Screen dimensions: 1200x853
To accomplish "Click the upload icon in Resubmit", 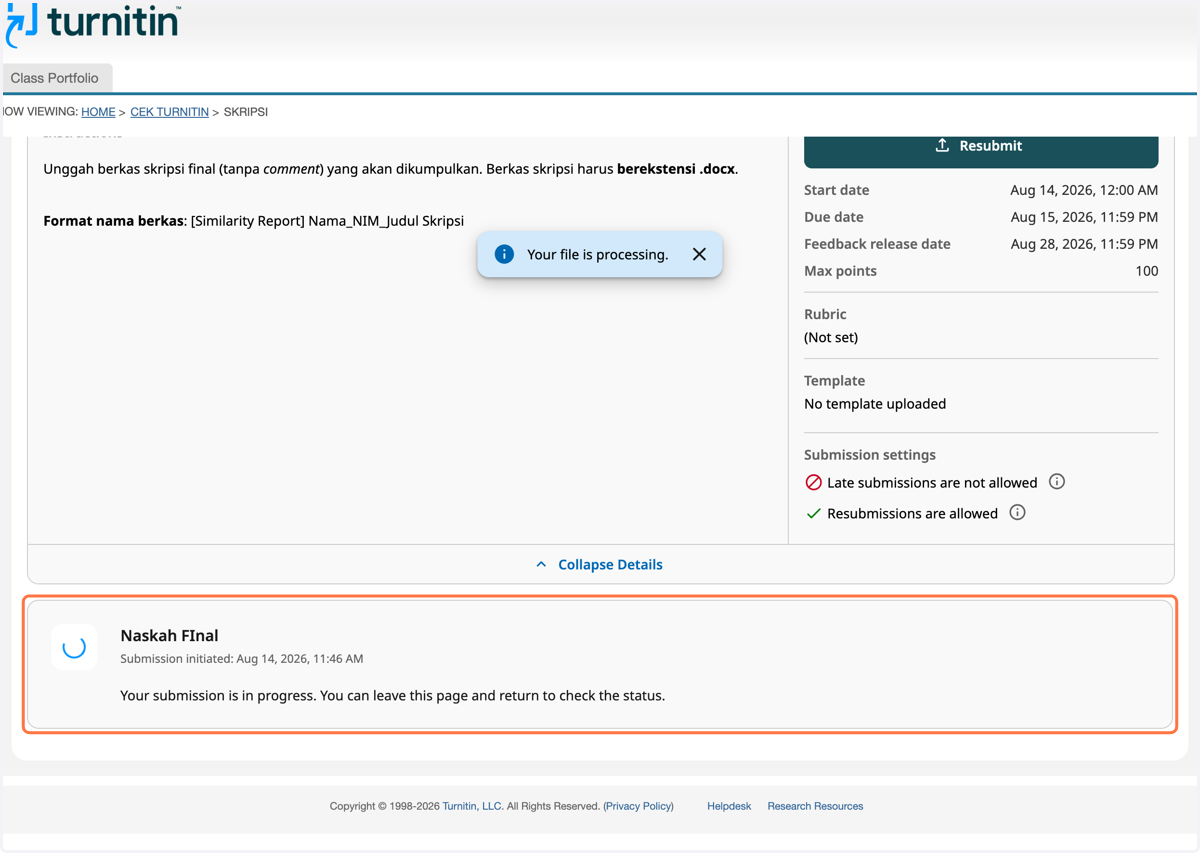I will (942, 146).
